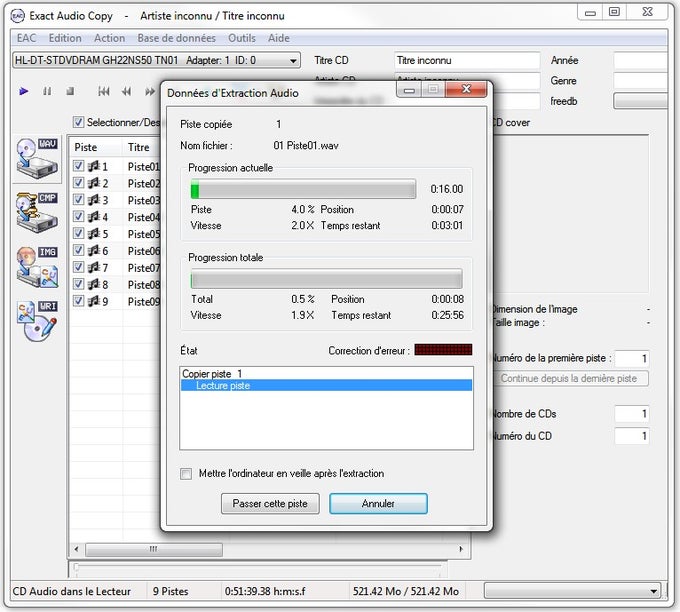Click the Piste column header

tap(96, 147)
